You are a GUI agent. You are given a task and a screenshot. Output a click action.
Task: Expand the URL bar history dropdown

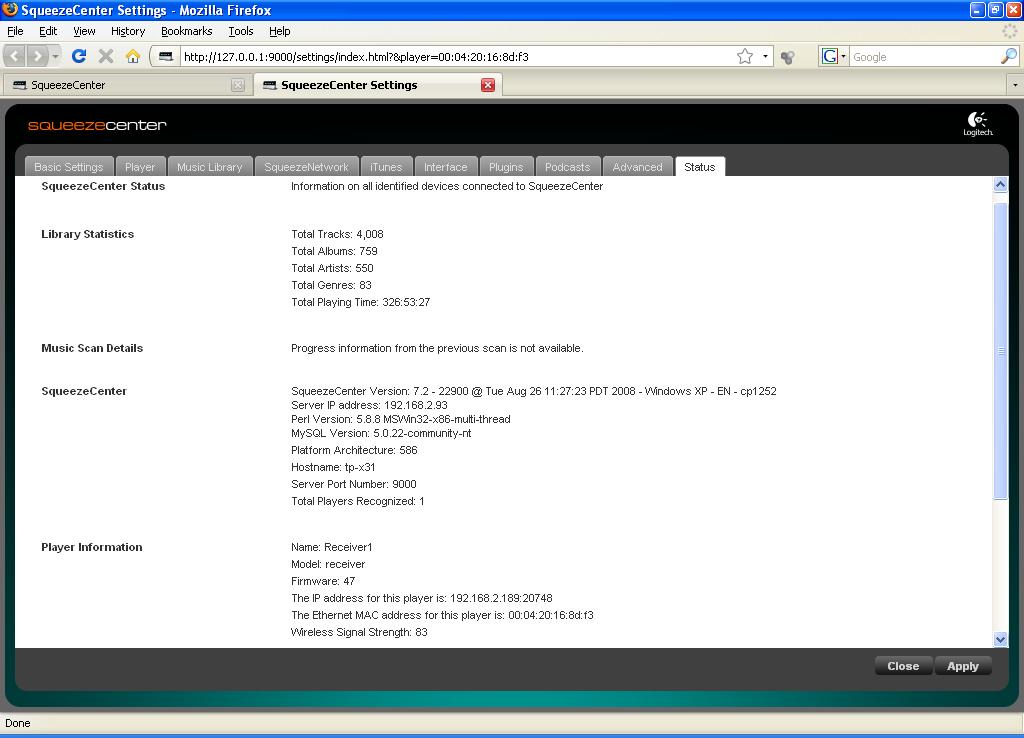(766, 57)
